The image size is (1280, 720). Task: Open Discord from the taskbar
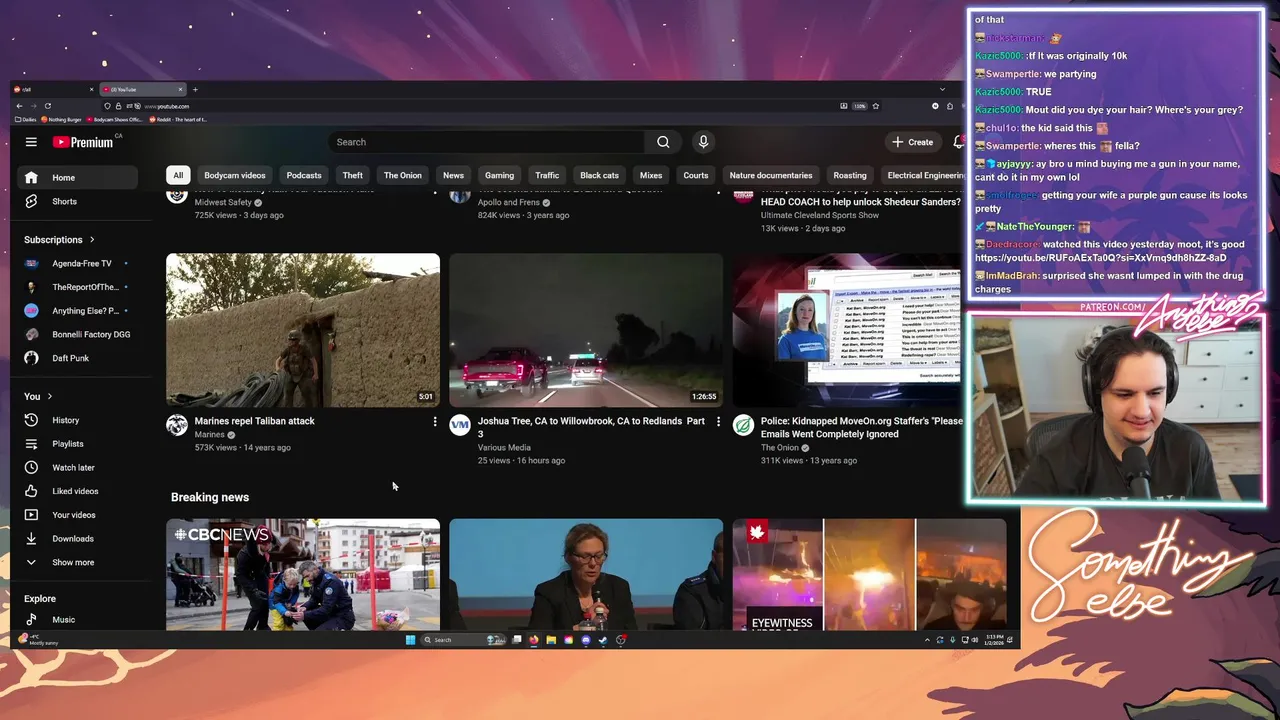[586, 640]
